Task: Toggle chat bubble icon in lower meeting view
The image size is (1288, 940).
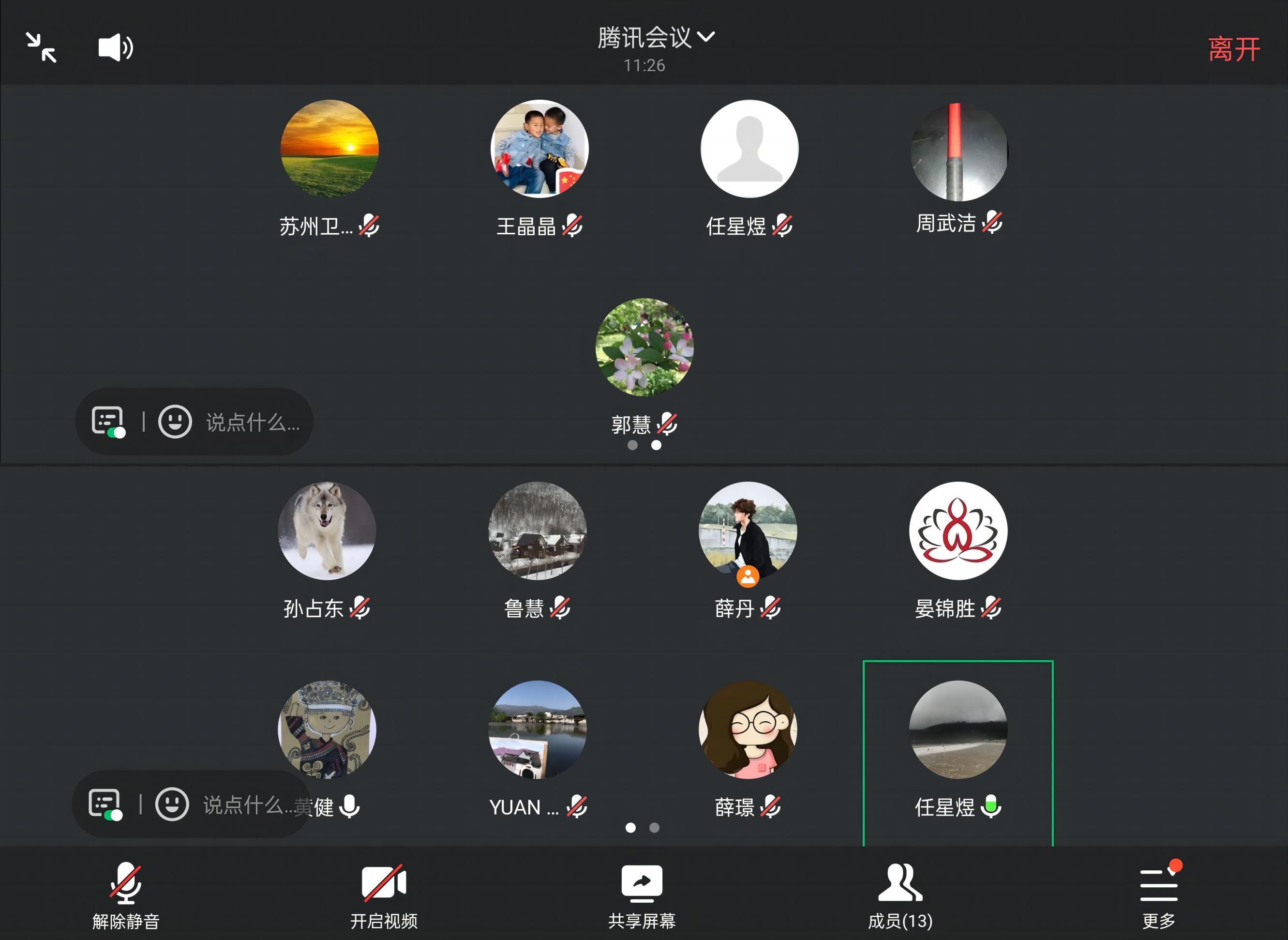Action: pos(105,804)
